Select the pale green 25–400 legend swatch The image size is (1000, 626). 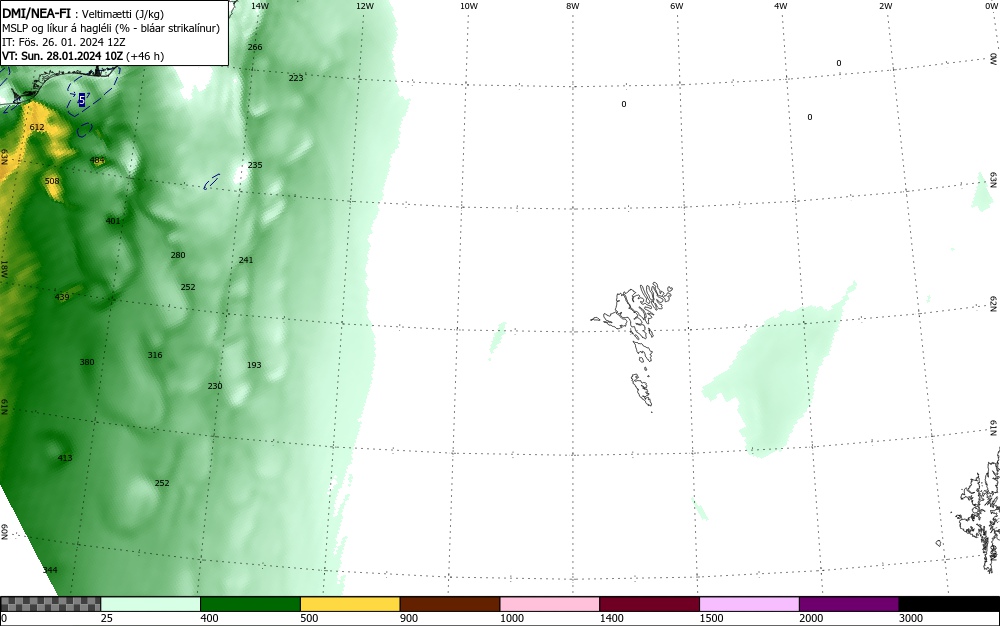[x=151, y=604]
